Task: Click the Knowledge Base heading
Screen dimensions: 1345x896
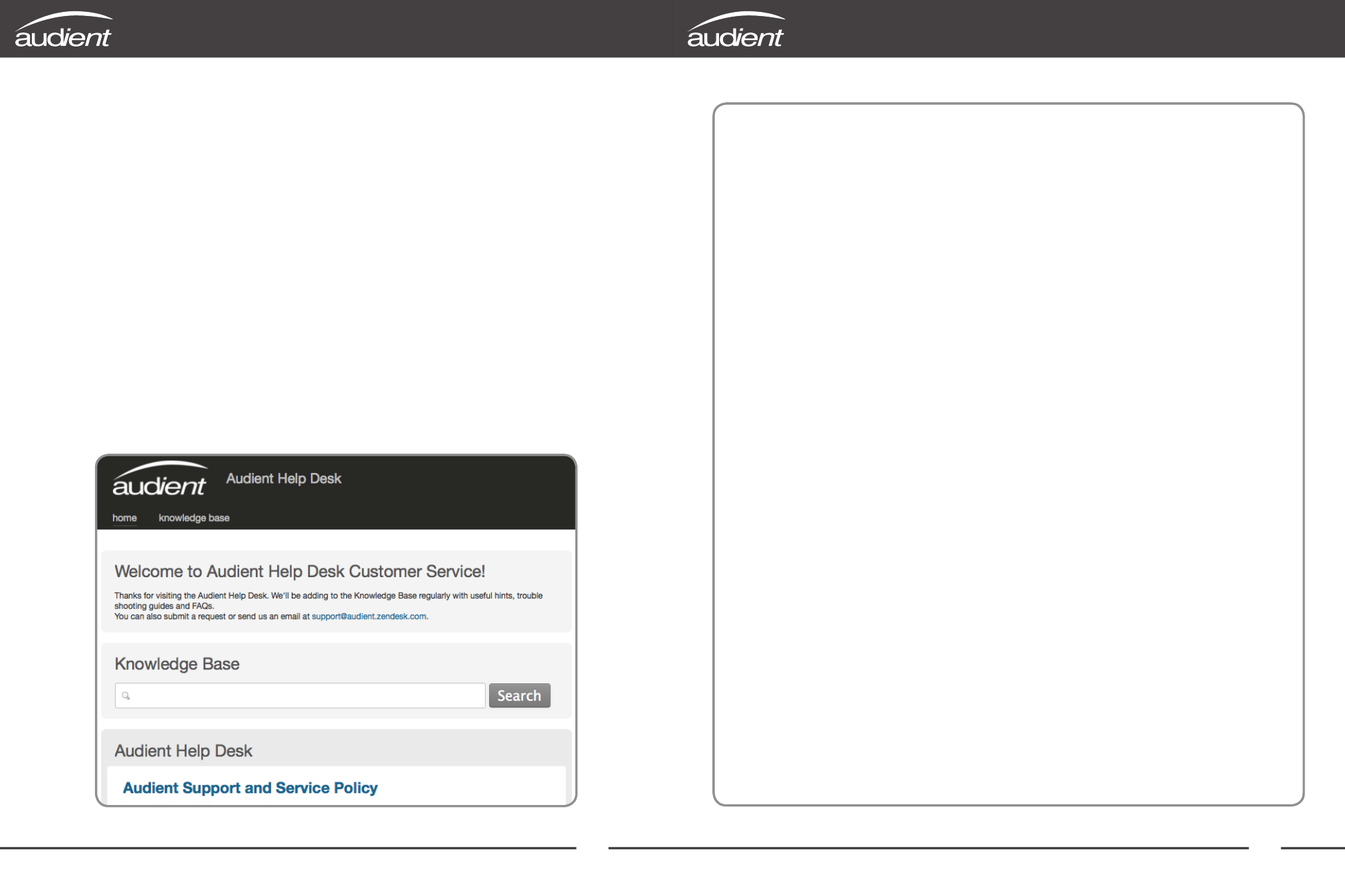Action: 177,664
